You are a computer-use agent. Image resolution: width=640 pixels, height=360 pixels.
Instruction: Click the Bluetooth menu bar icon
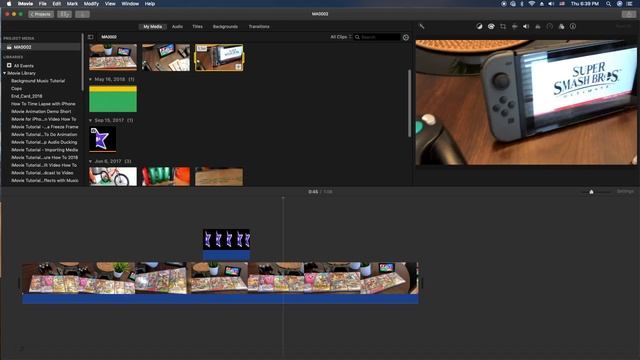tap(522, 4)
